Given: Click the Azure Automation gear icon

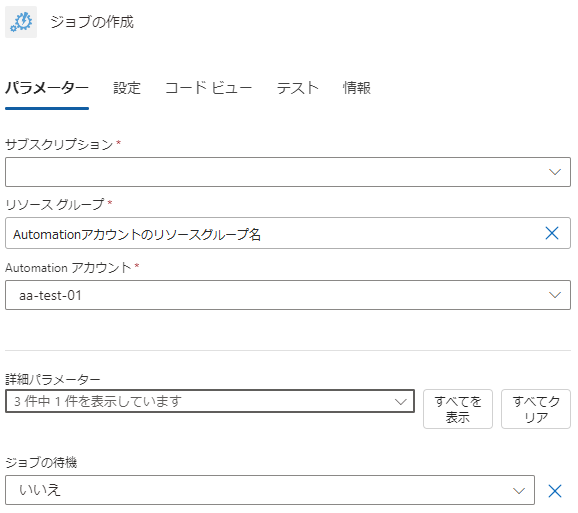Looking at the screenshot, I should coord(21,22).
